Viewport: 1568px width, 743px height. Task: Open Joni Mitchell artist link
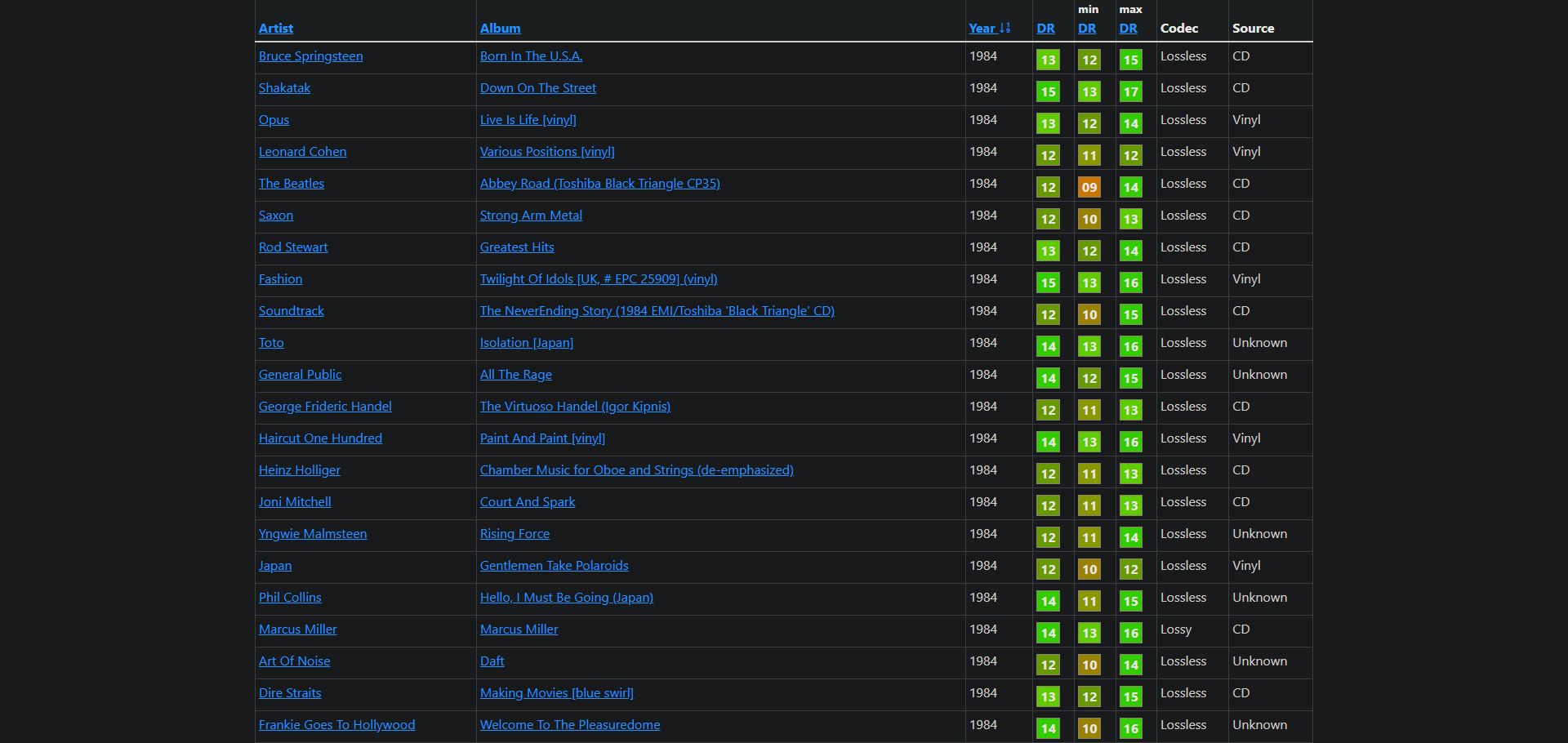click(x=295, y=502)
